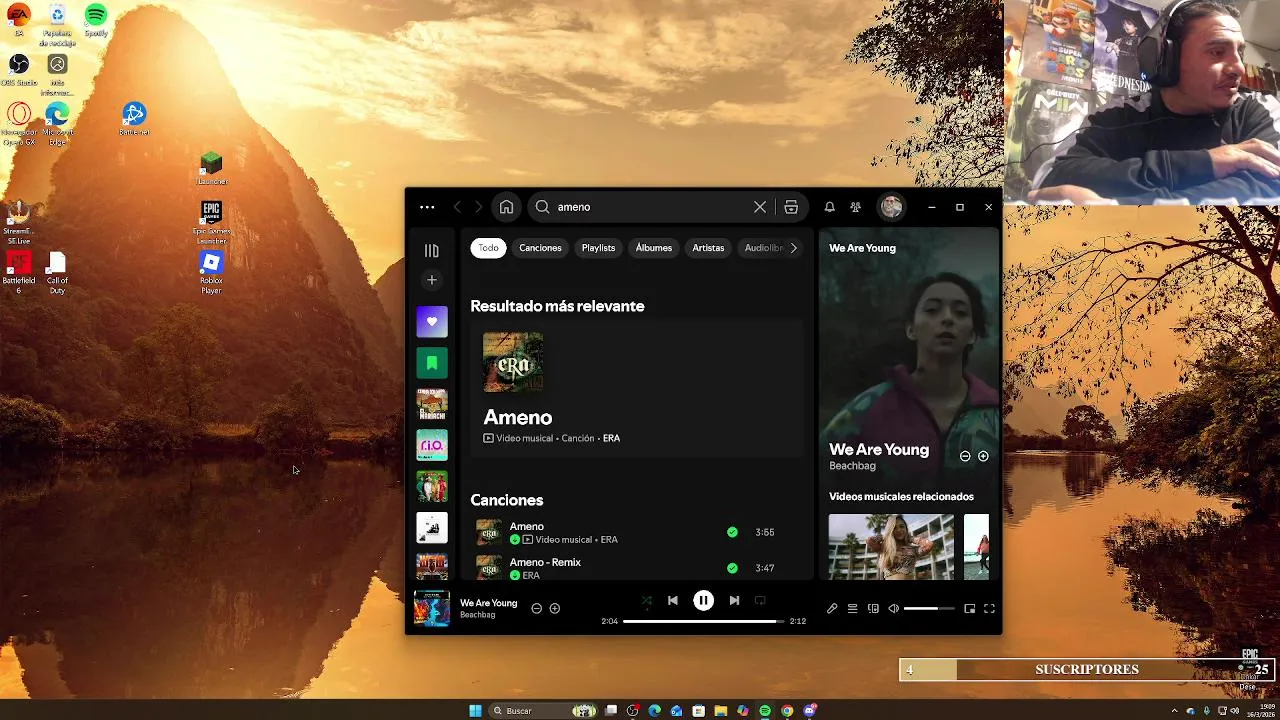
Task: Open the notifications bell in Spotify
Action: (829, 207)
